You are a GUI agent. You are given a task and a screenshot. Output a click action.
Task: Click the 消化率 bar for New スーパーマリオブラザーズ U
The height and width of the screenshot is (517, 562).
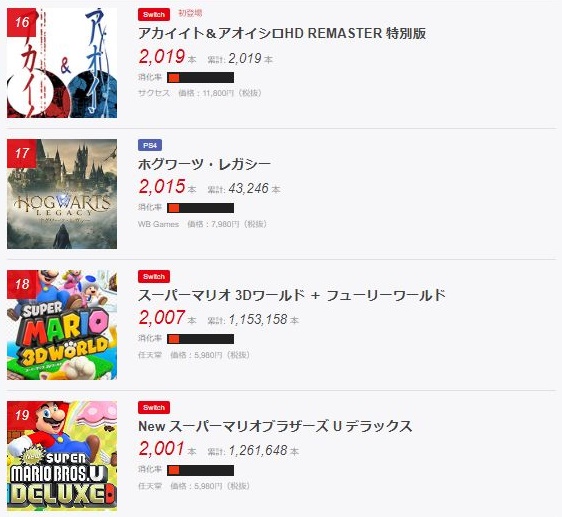200,470
